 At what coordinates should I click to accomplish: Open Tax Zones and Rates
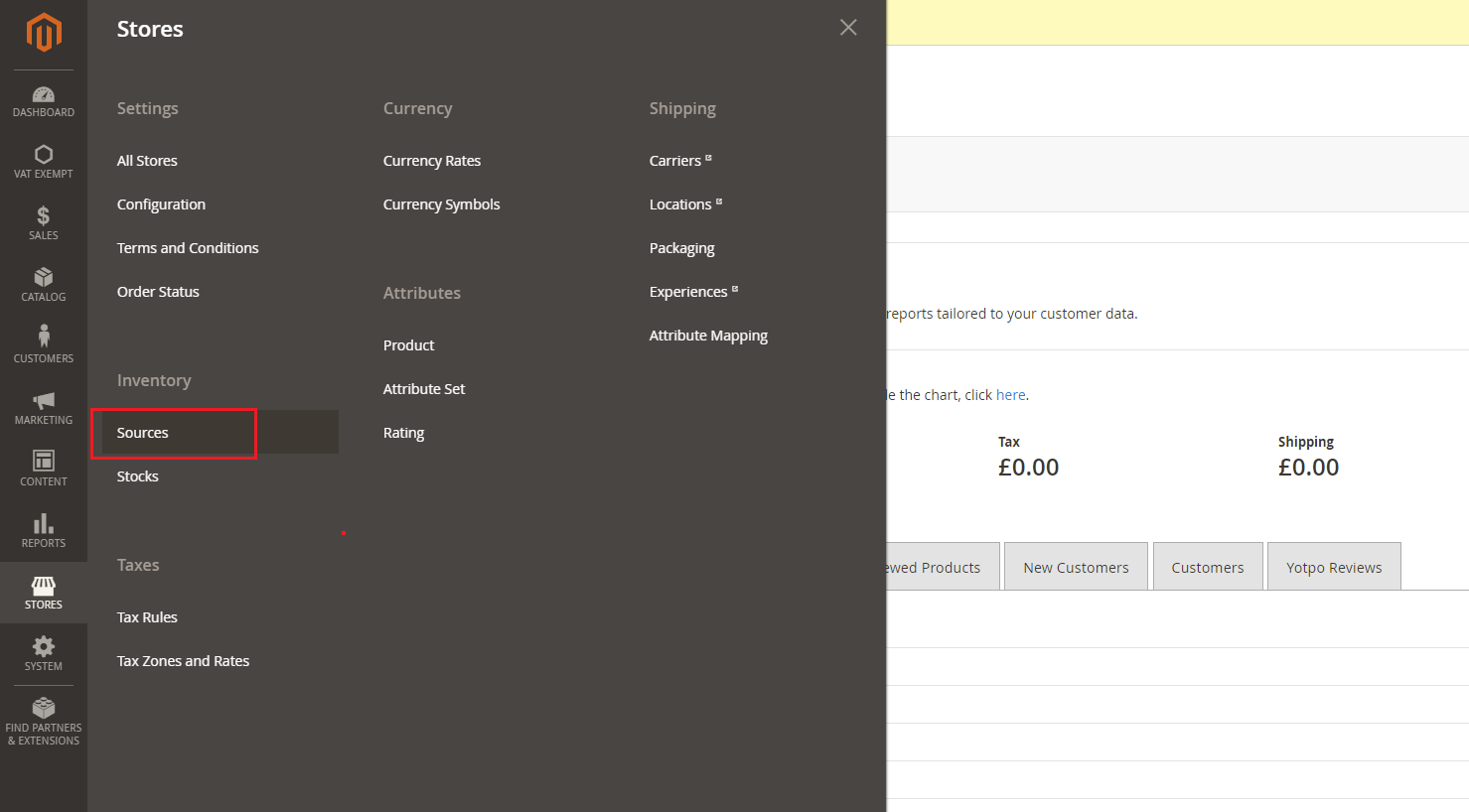[x=183, y=661]
